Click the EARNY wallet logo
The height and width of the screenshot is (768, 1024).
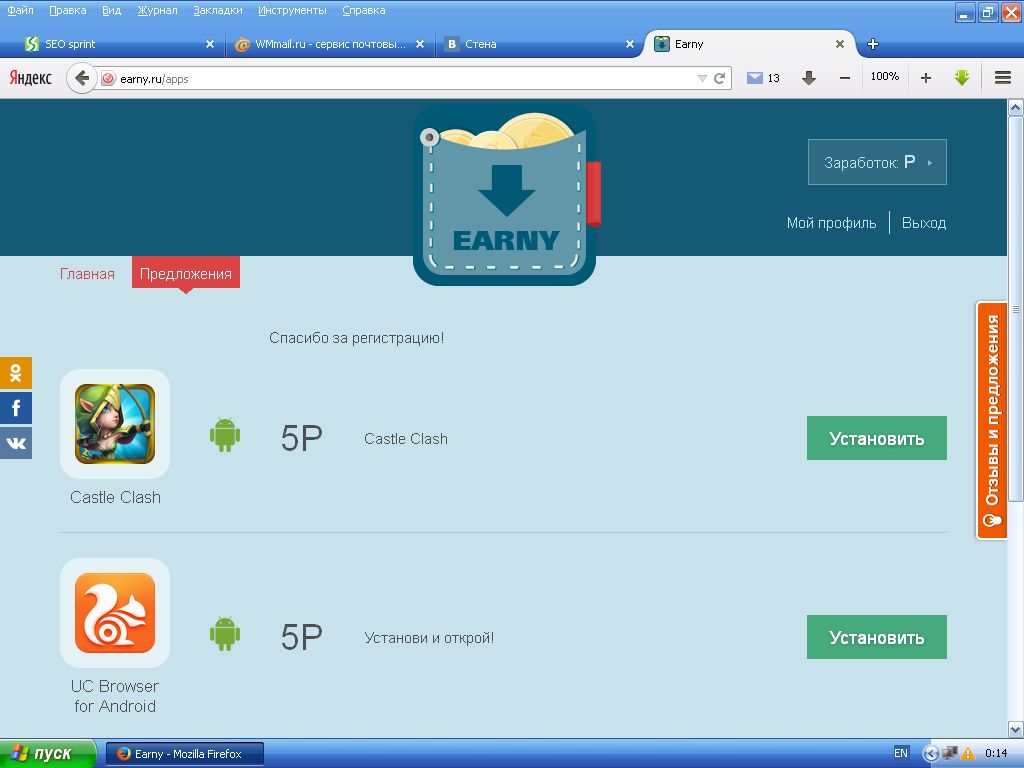505,196
